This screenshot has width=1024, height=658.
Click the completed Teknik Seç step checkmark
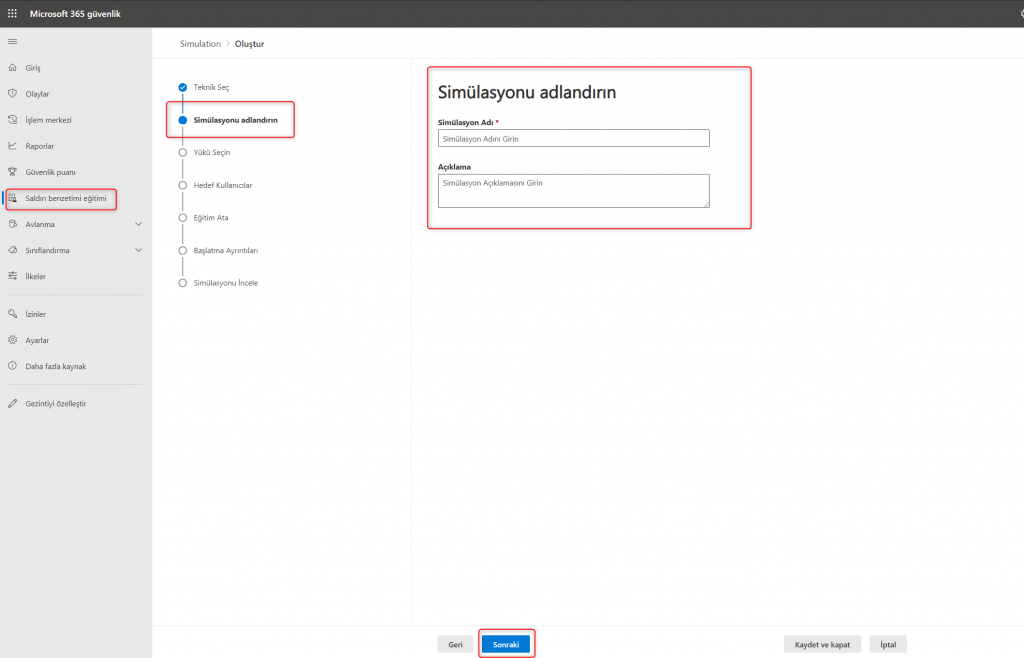(182, 88)
